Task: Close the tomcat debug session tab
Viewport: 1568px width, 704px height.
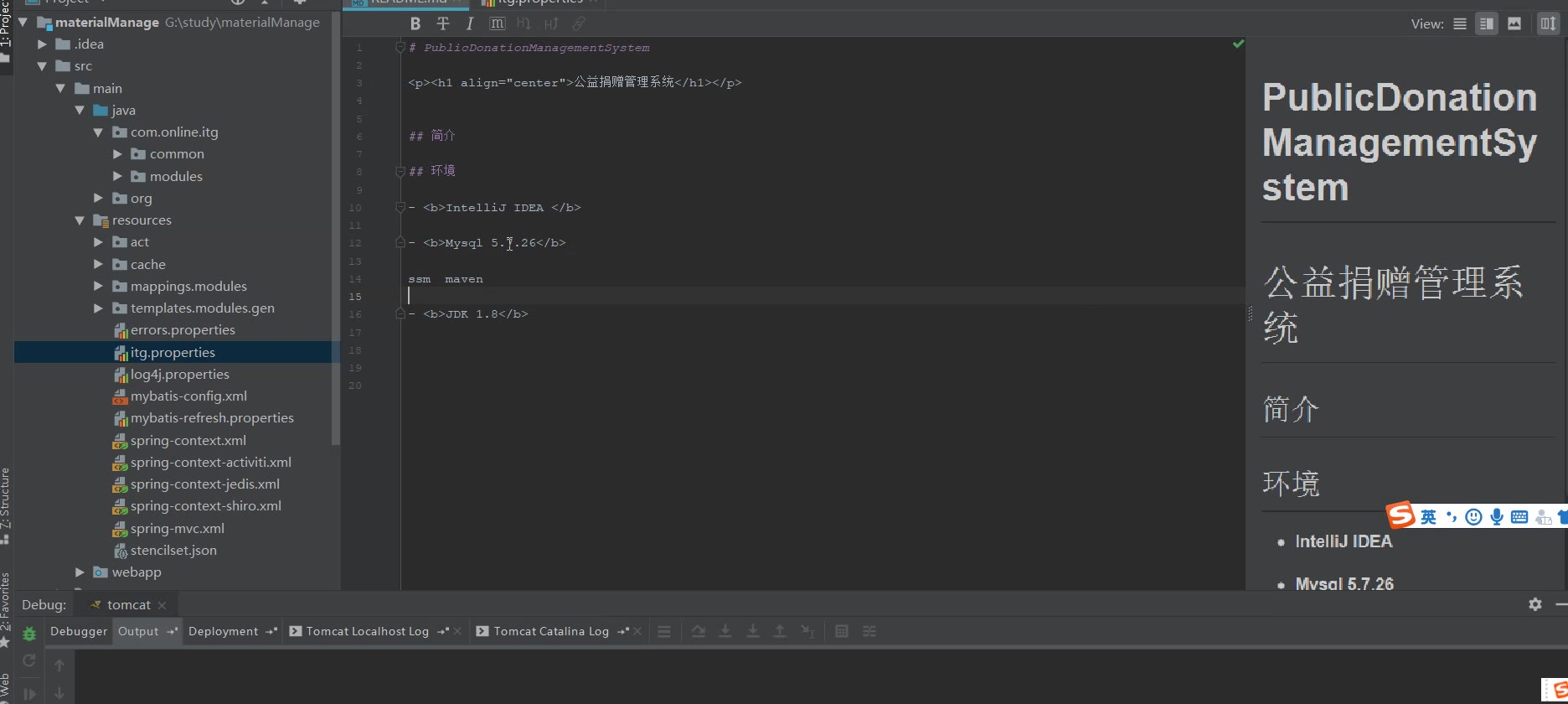Action: click(162, 605)
